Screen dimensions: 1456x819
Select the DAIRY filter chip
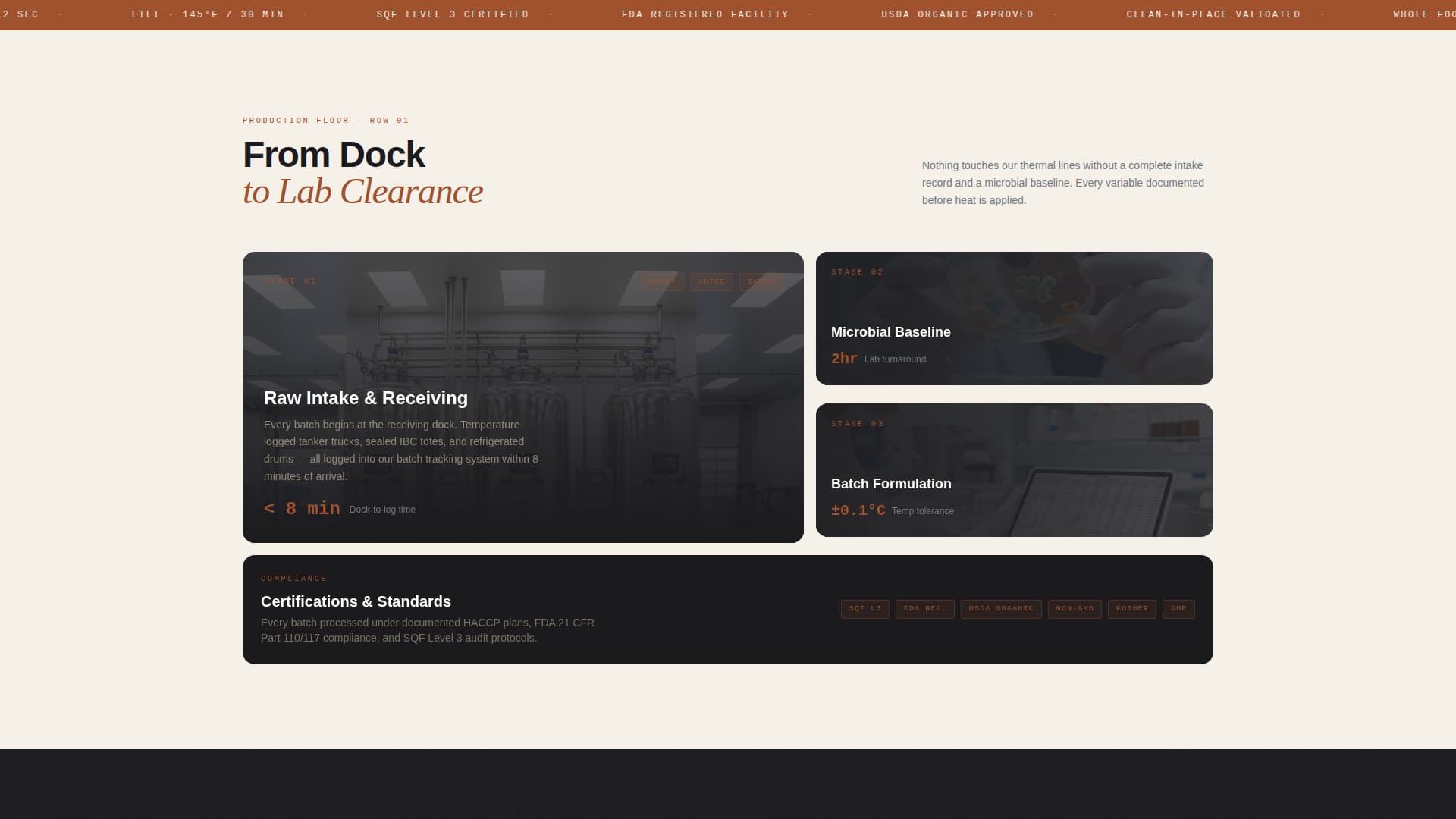pos(661,281)
